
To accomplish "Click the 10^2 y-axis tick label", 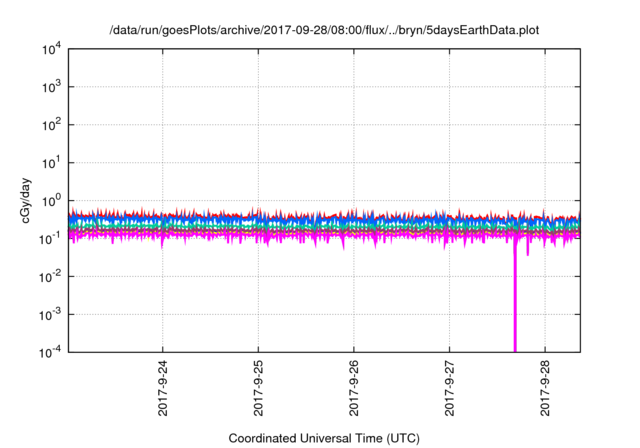I will [51, 125].
